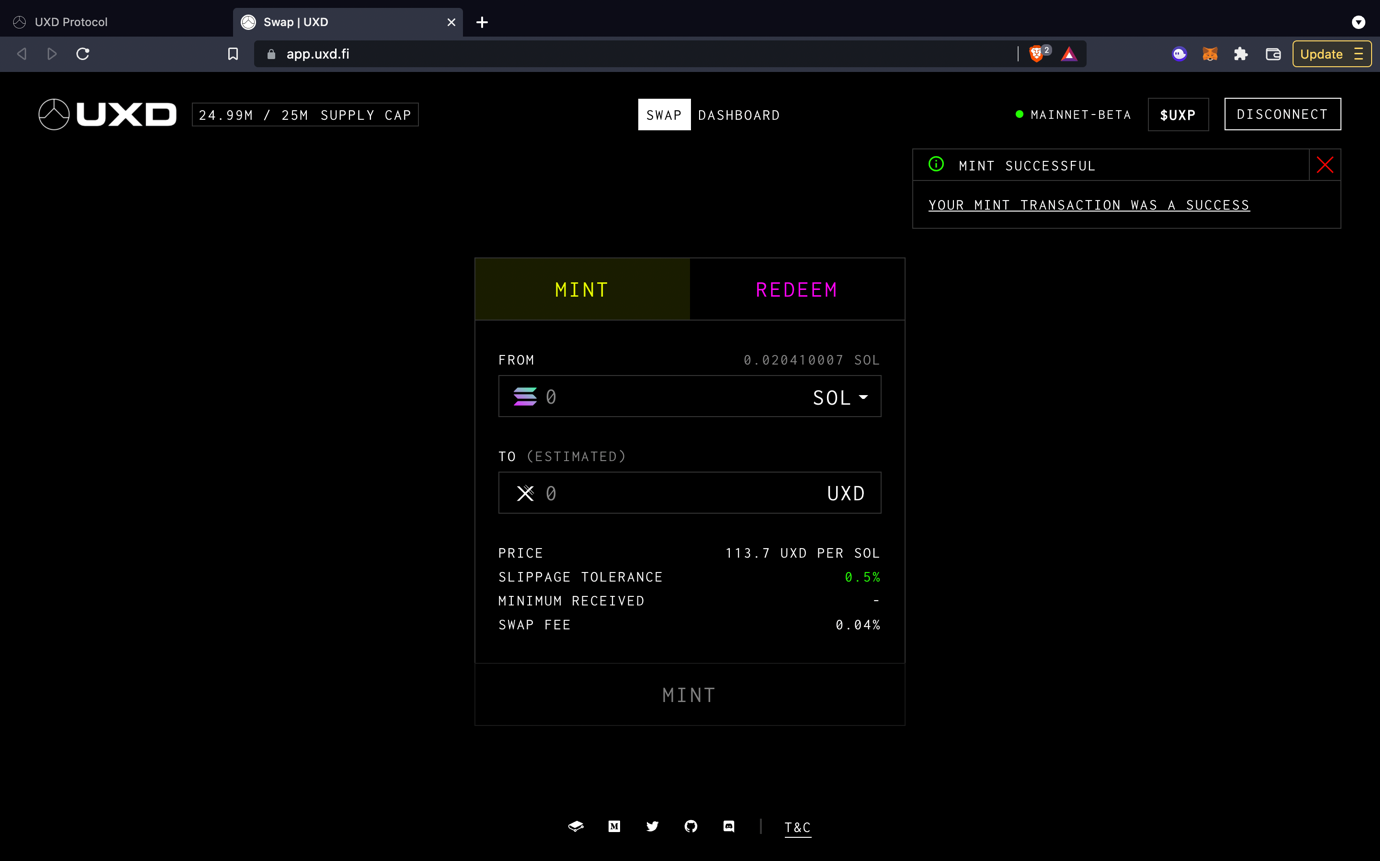Open 'Your mint transaction was a success' link
Screen dimensions: 1380x861
1089,205
